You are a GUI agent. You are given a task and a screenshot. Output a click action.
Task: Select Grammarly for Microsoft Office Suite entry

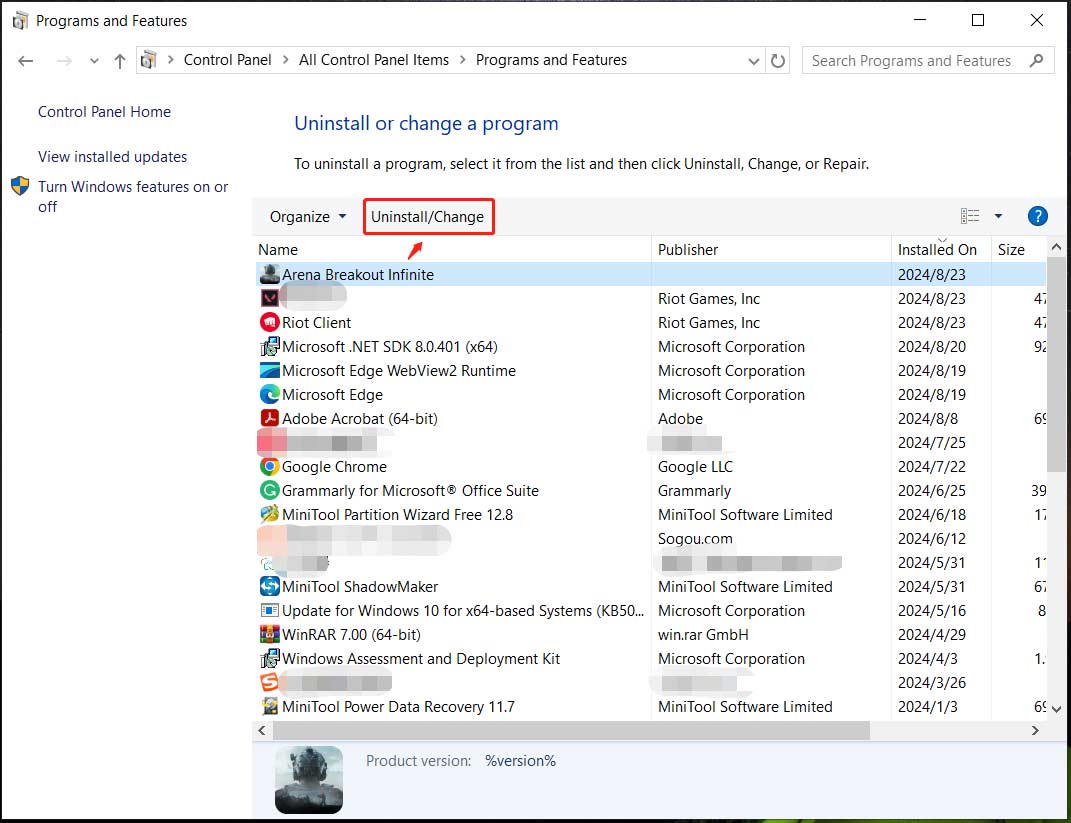coord(410,490)
